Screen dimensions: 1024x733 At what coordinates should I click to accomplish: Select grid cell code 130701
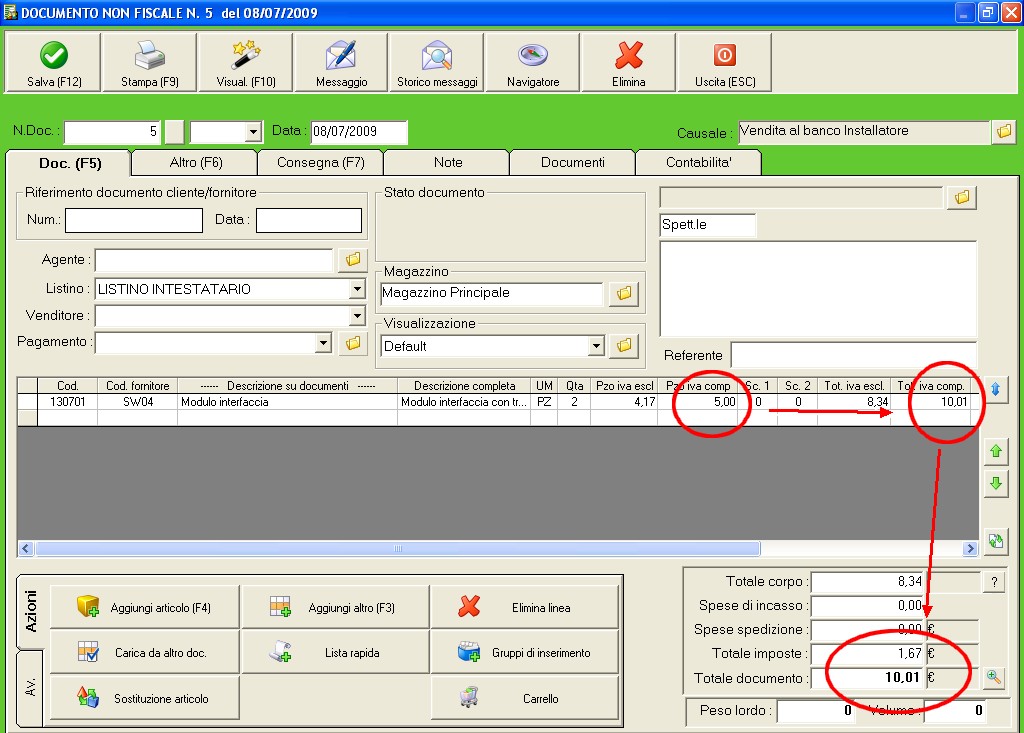(67, 402)
